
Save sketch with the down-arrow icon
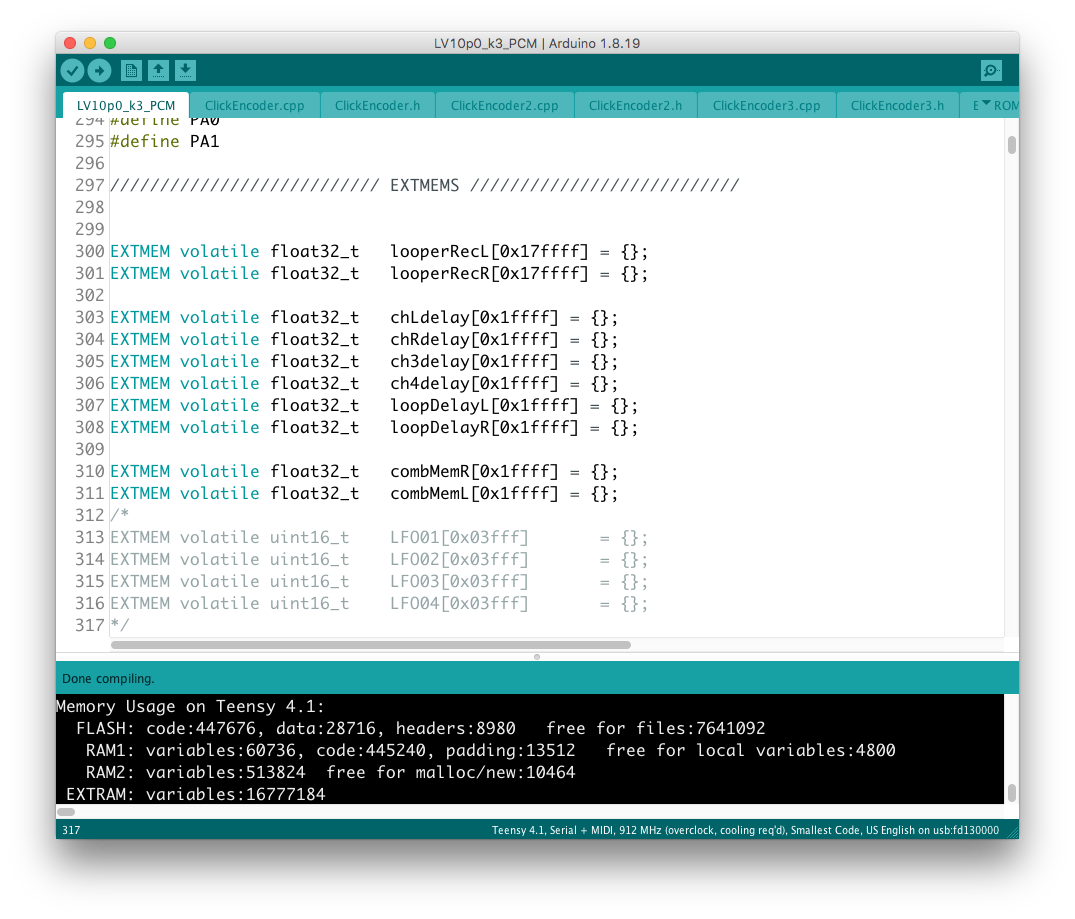(x=185, y=71)
